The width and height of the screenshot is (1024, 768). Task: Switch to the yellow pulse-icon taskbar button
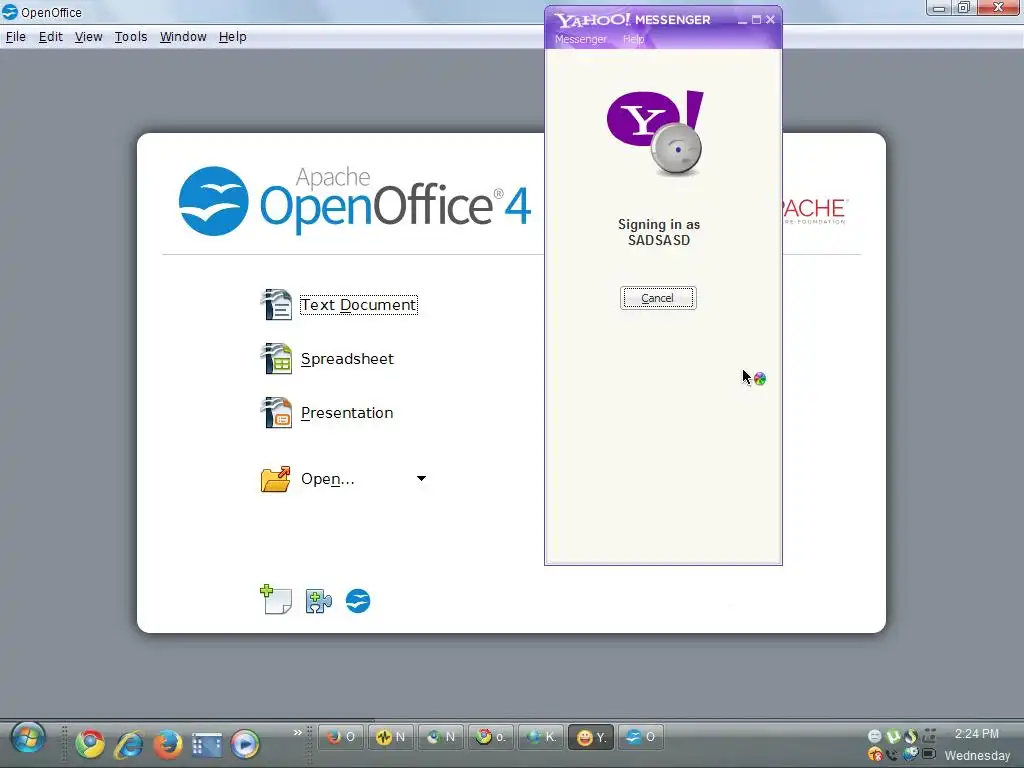[x=391, y=737]
